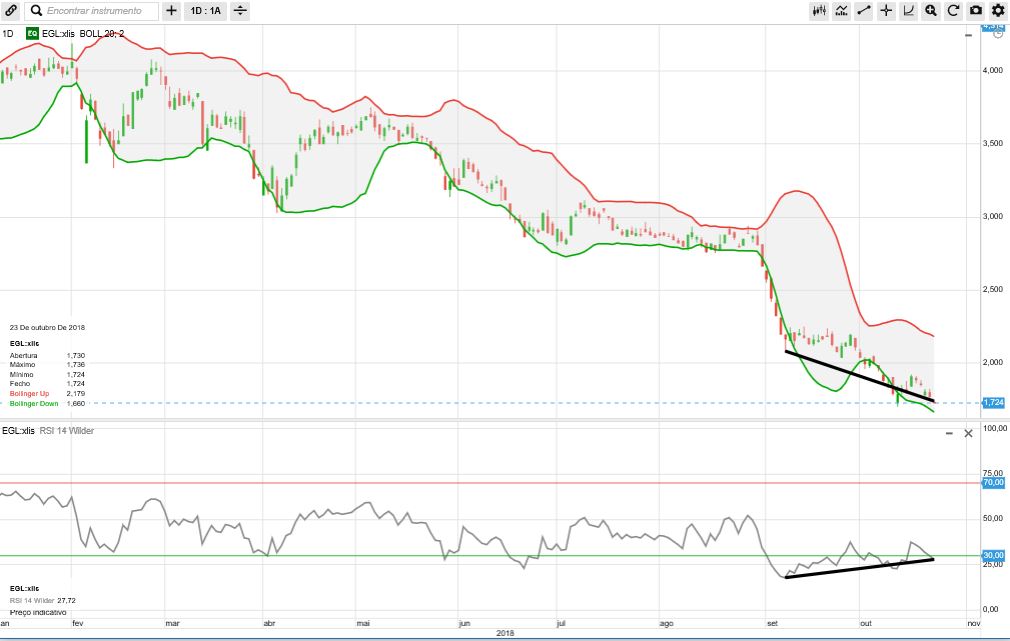
Task: Select the trend line drawing tool
Action: (864, 11)
